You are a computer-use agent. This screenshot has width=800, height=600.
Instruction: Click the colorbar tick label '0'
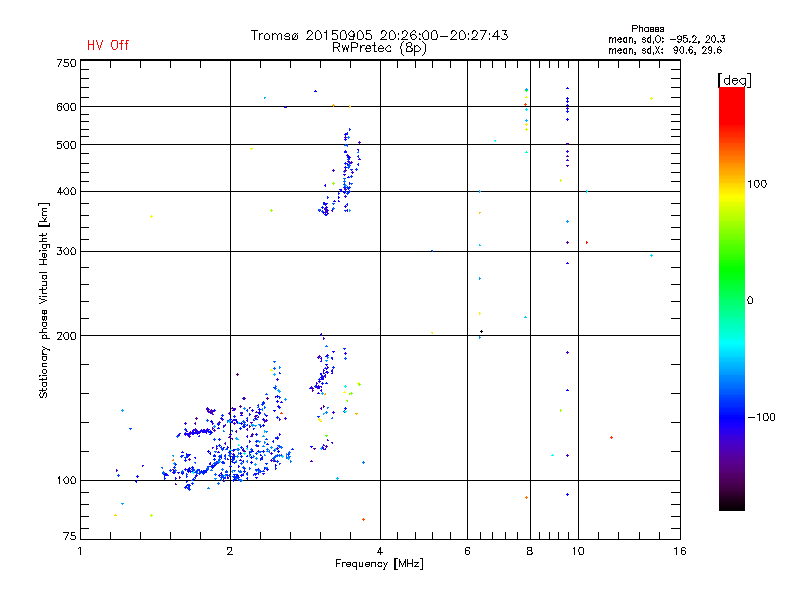click(x=750, y=301)
